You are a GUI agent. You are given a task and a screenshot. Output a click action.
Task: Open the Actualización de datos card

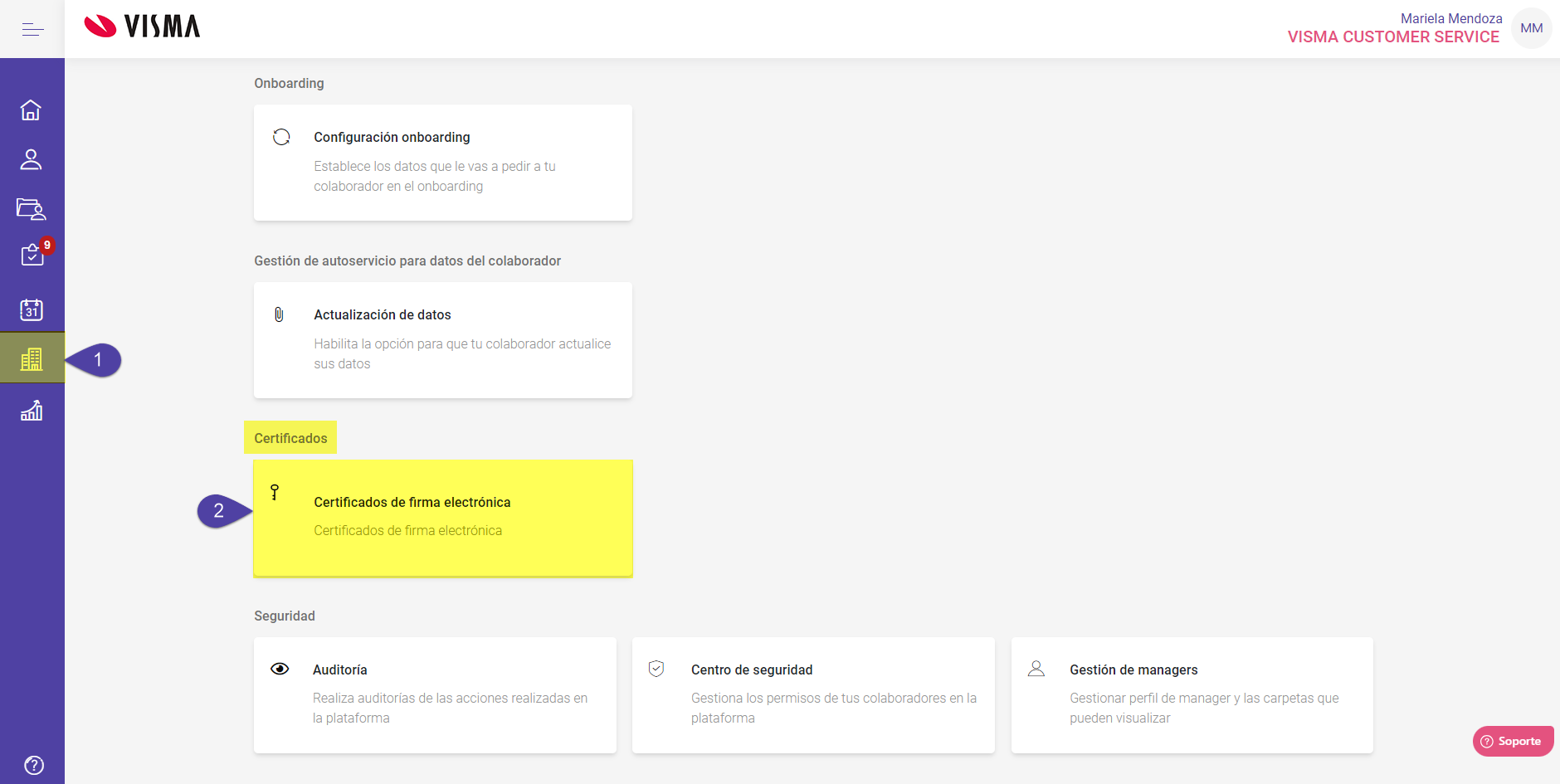tap(442, 340)
